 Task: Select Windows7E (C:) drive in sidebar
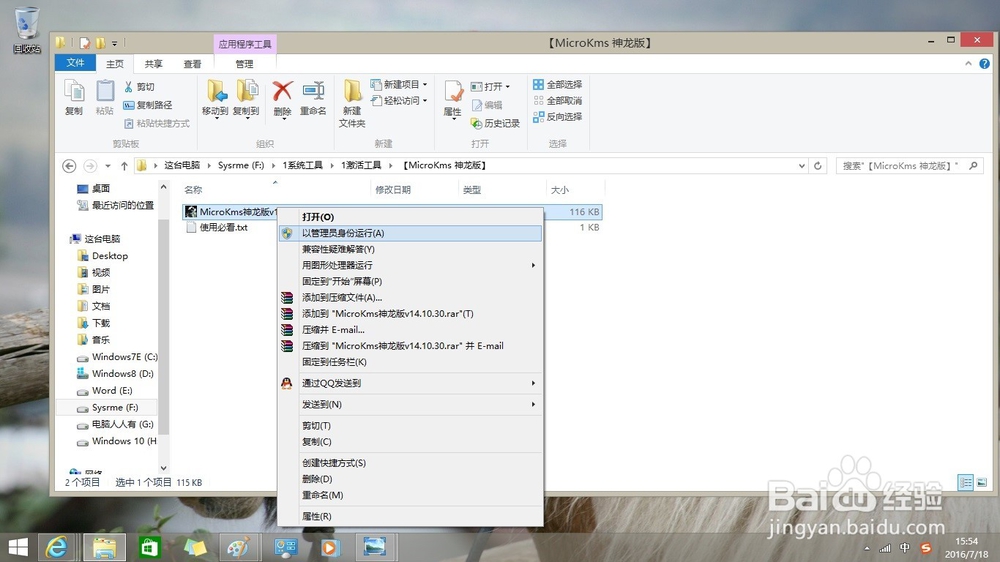pyautogui.click(x=117, y=357)
